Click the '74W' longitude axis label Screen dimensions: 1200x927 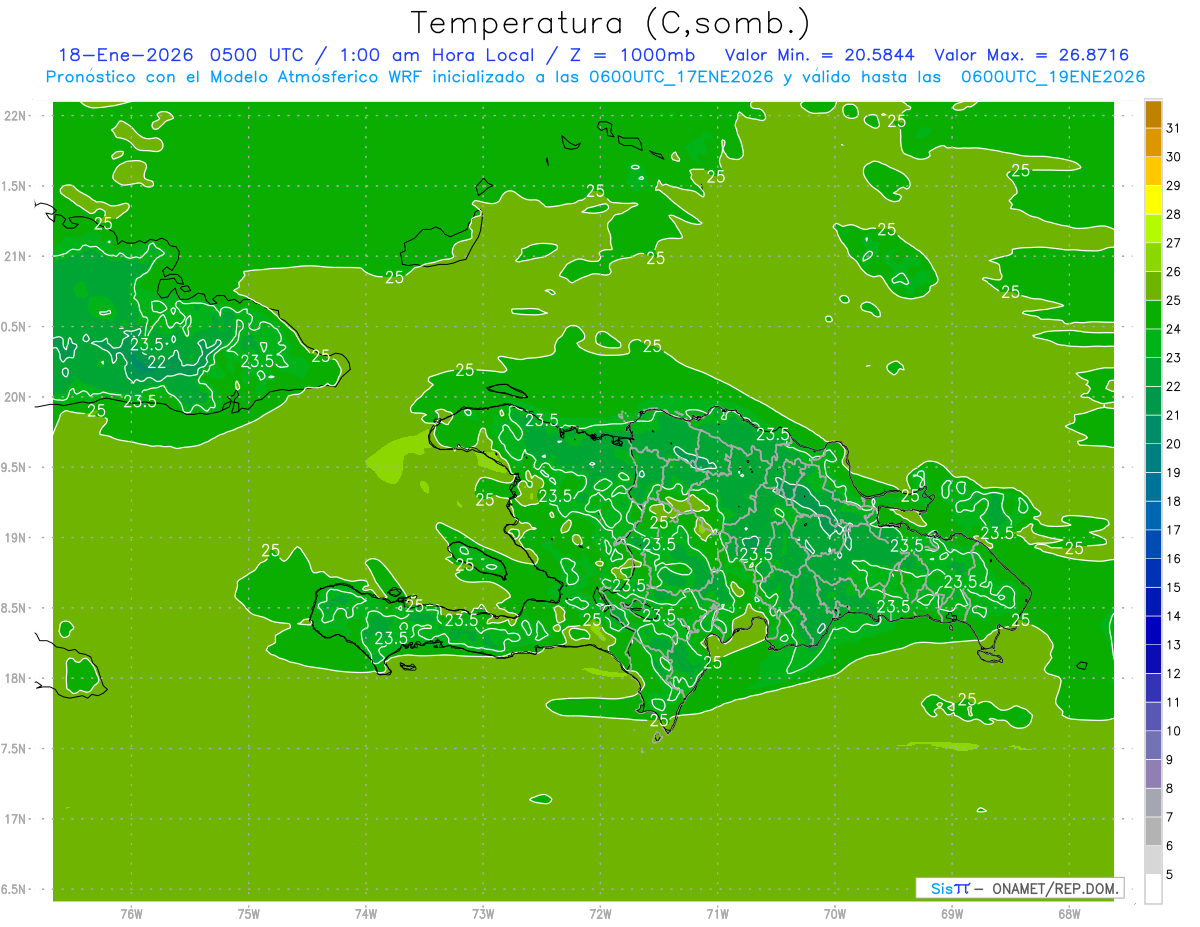point(366,913)
